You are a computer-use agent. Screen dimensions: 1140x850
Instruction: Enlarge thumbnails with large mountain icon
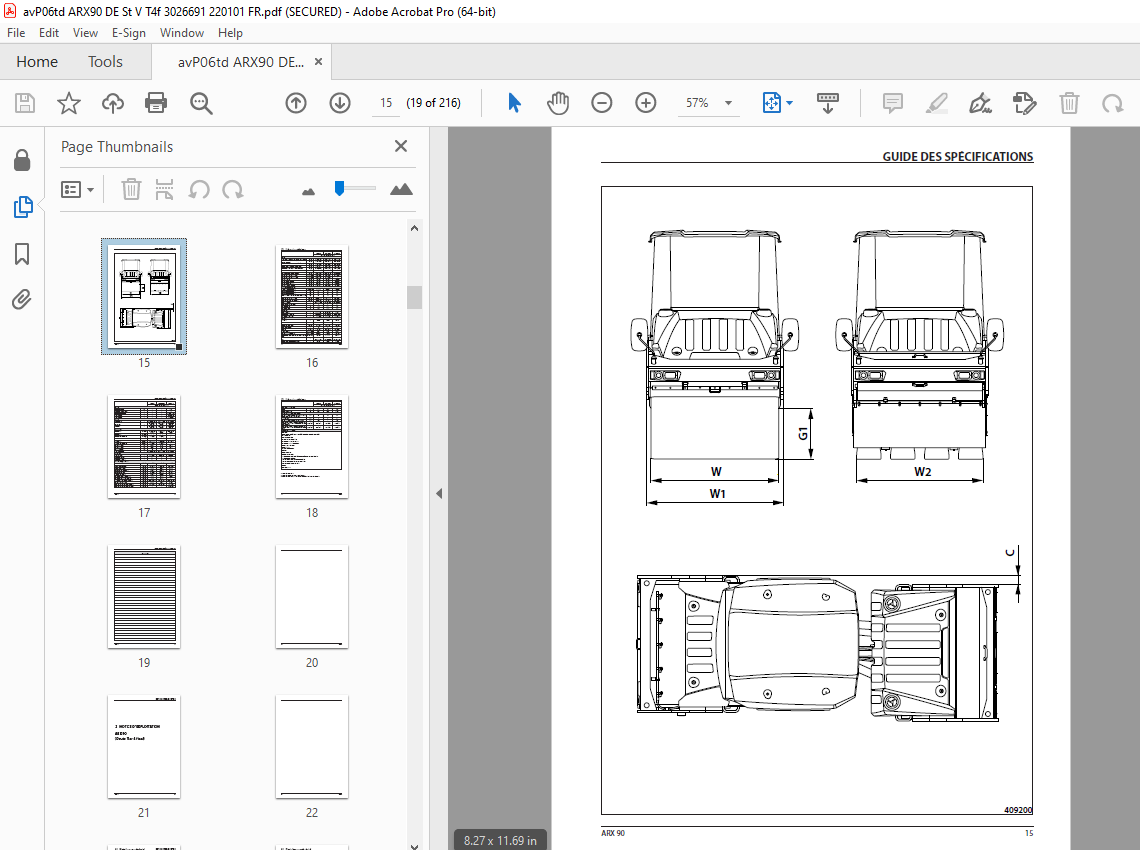(401, 190)
